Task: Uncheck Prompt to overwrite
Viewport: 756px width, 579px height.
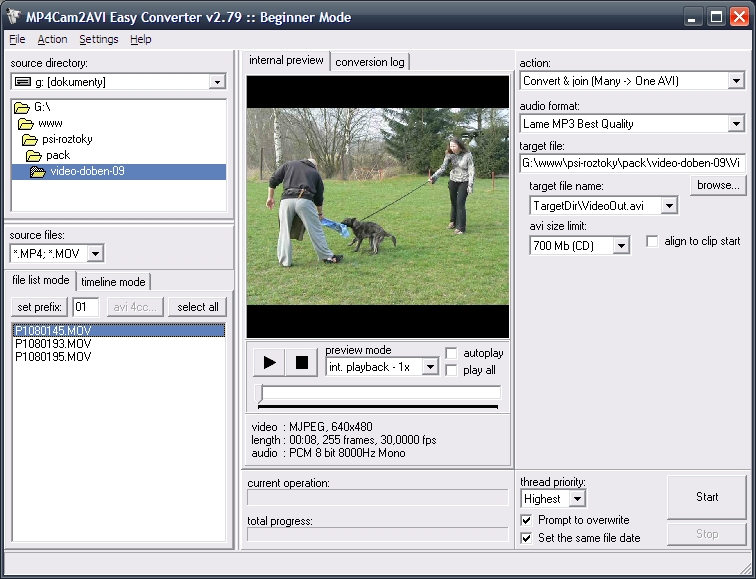Action: point(527,520)
